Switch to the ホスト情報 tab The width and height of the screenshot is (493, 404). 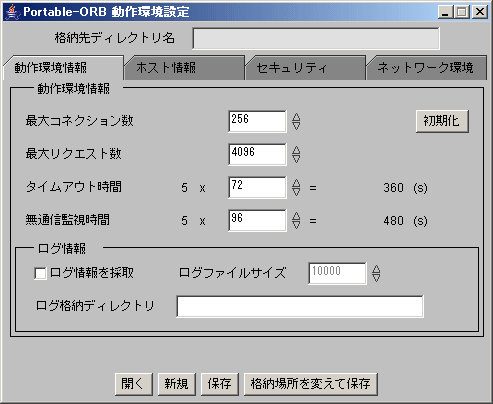click(185, 68)
